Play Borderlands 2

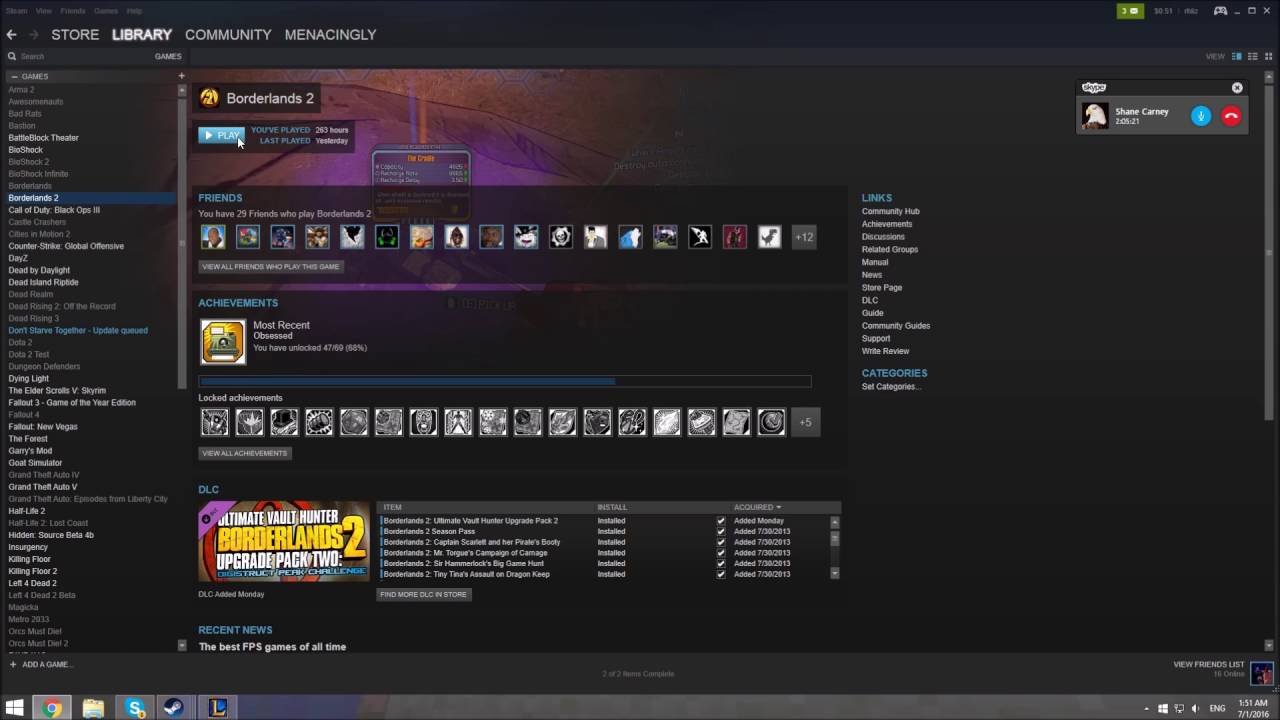pyautogui.click(x=221, y=135)
